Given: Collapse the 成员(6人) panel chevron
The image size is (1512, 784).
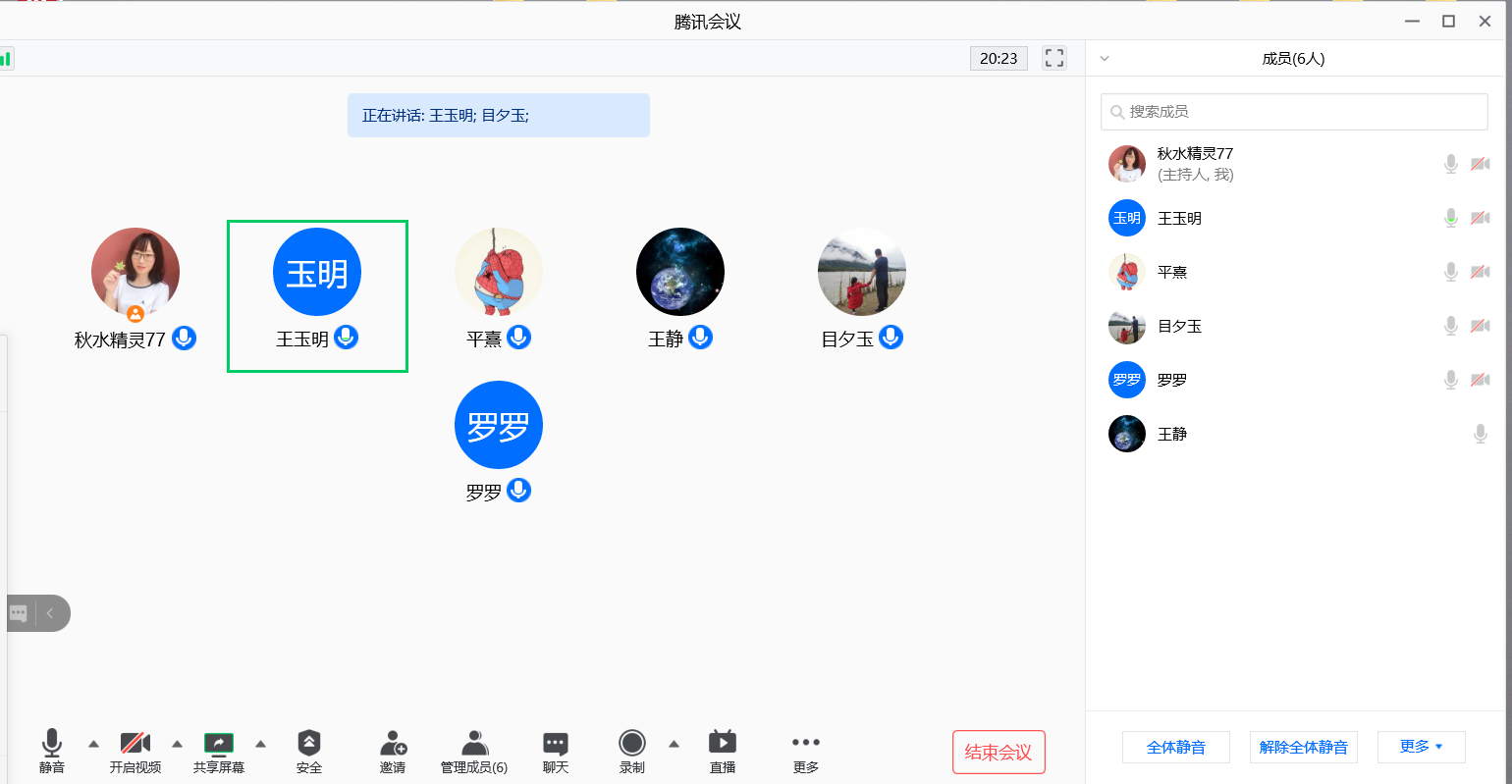Looking at the screenshot, I should (x=1105, y=59).
